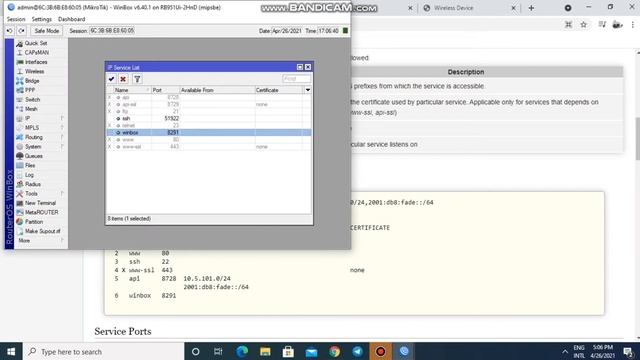Show hidden tray icons chevron
The image size is (640, 360).
pos(565,351)
